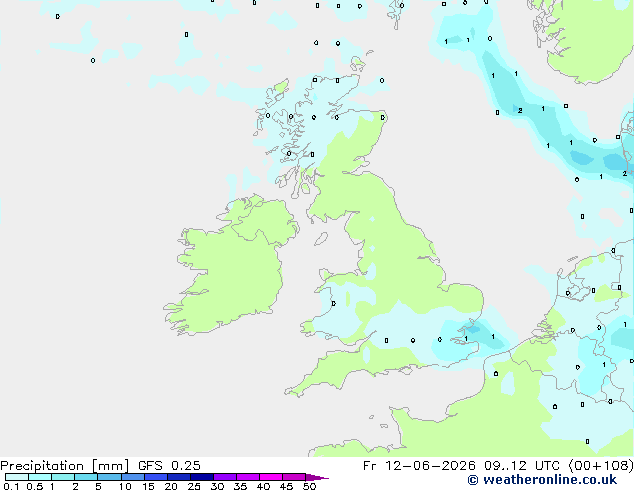
Task: Open the weatheronline.co.uk copyright link
Action: [x=542, y=480]
